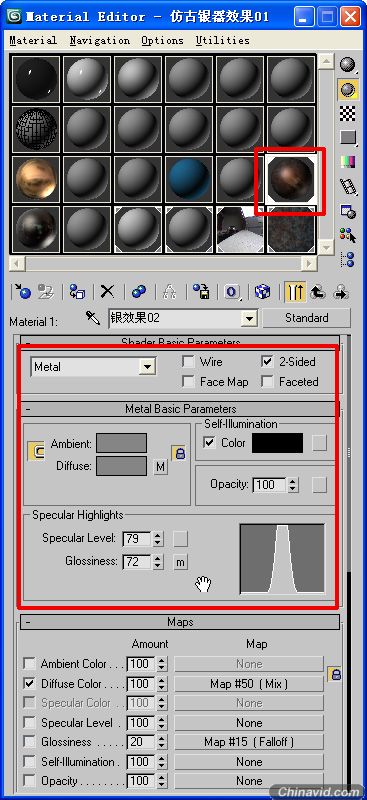Enable the Wire checkbox
367x800 pixels.
tap(188, 362)
